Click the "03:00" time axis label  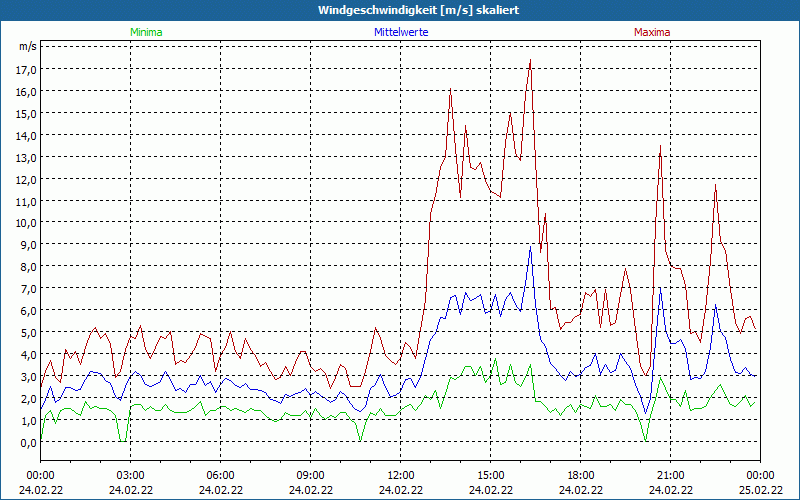131,476
